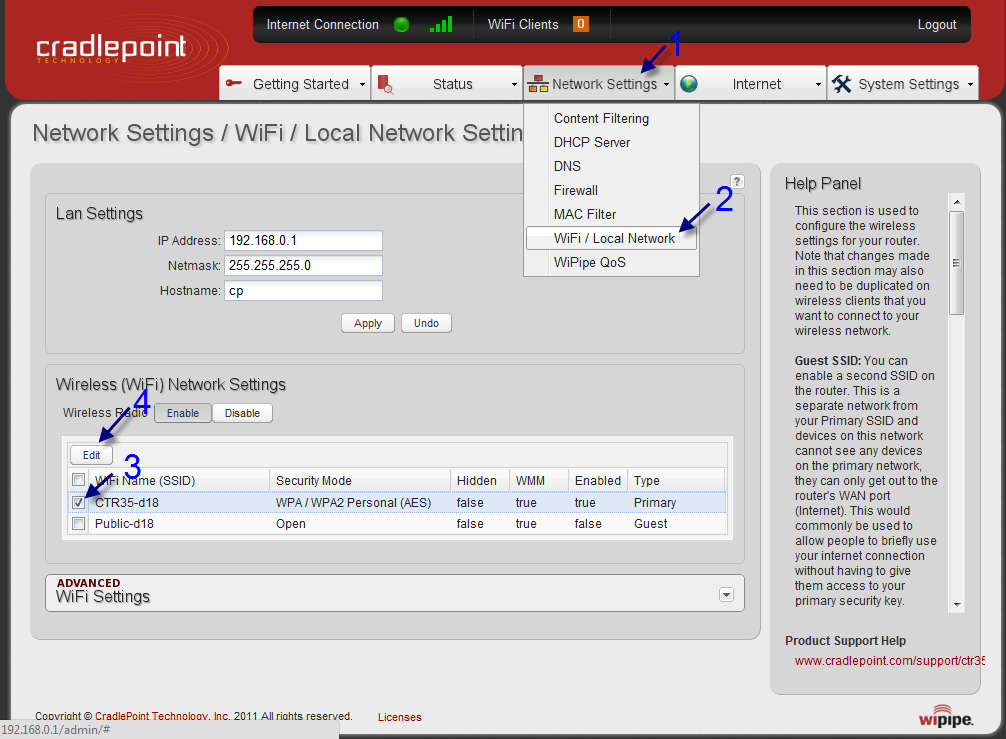Viewport: 1006px width, 739px height.
Task: Click the question mark help icon
Action: 737,182
